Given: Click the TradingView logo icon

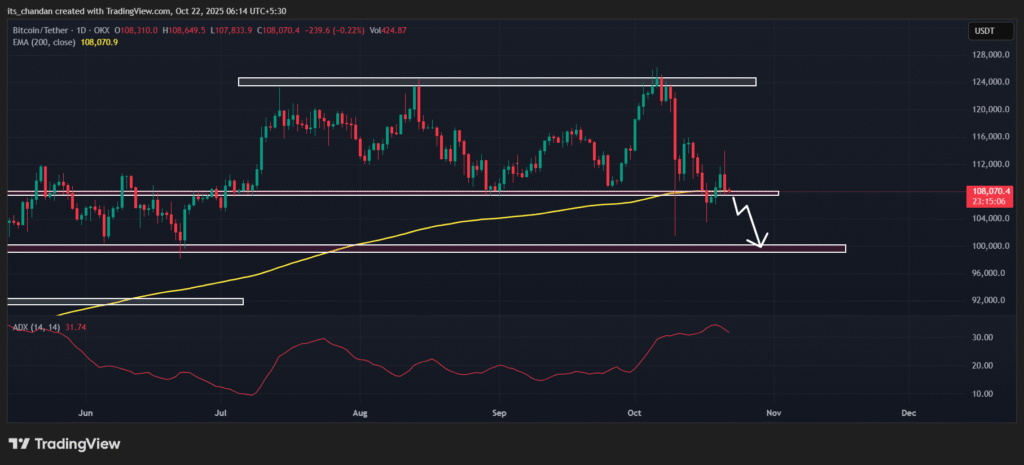Looking at the screenshot, I should coord(21,444).
